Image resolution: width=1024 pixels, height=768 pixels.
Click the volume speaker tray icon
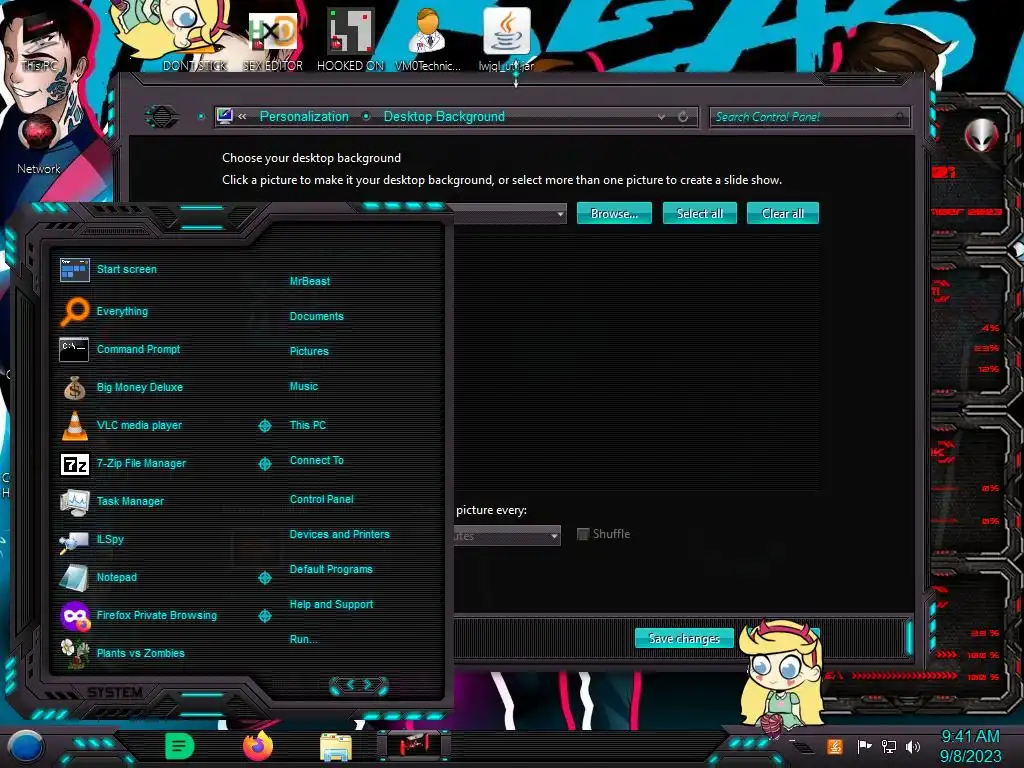[x=913, y=746]
